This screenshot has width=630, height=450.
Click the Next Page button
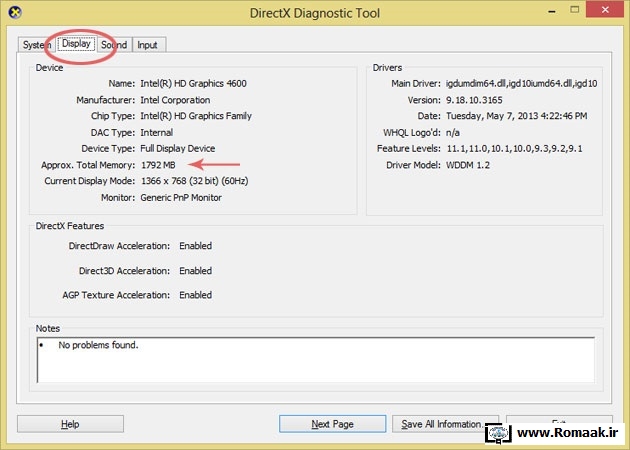(333, 424)
